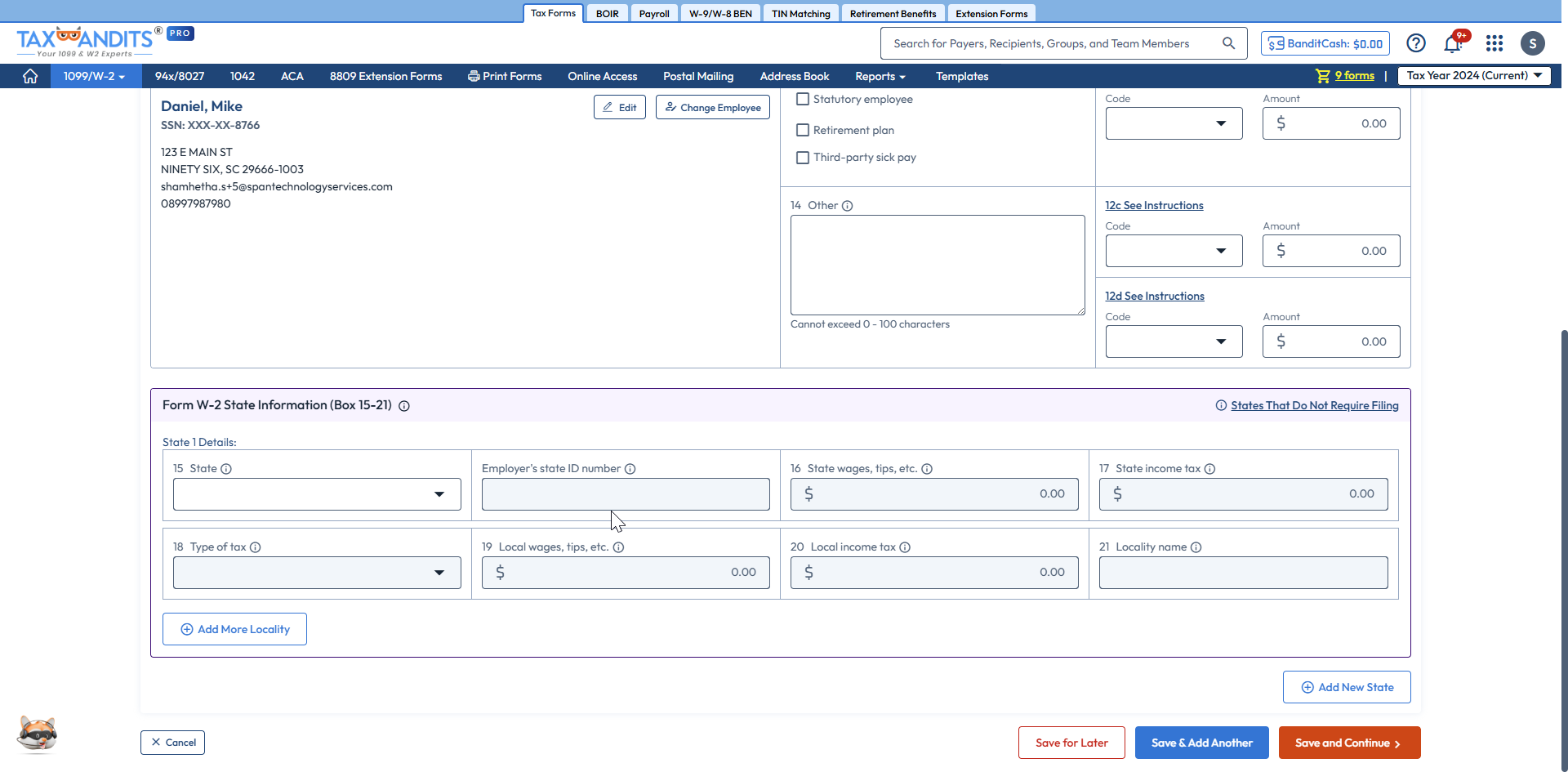Open 12d See Instructions link
The image size is (1568, 772).
click(x=1155, y=297)
